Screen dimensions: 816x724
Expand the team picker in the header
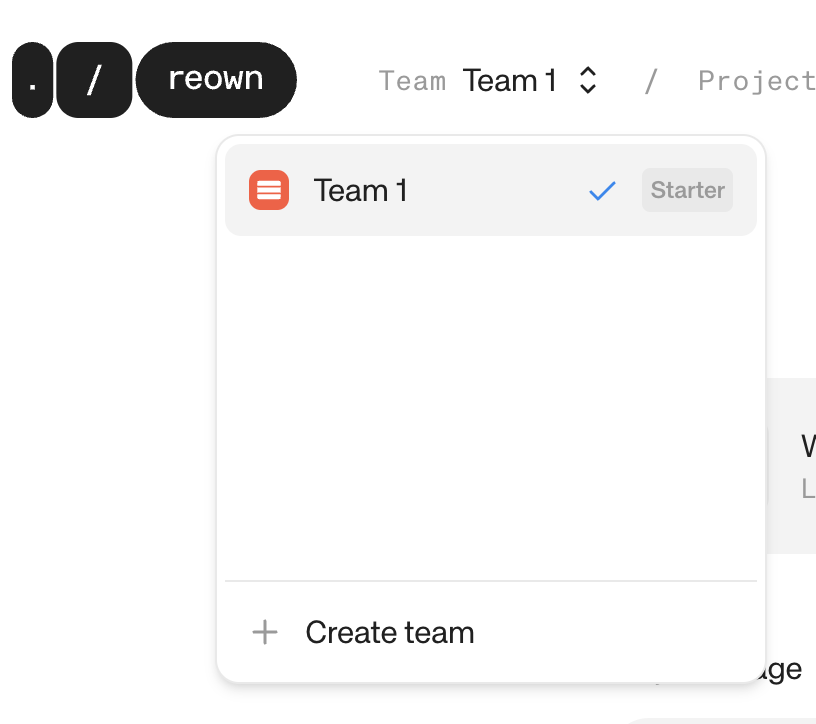(530, 80)
